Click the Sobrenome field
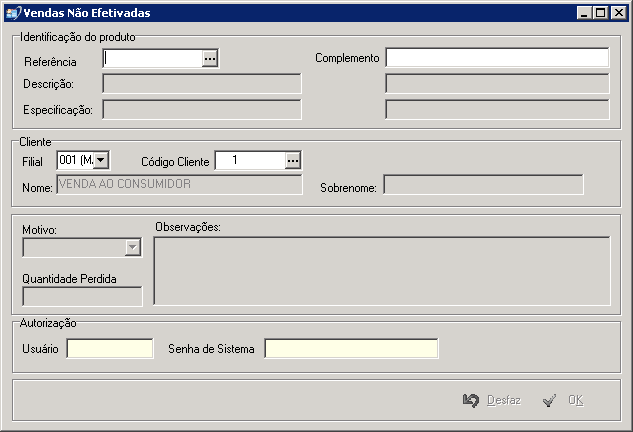Image resolution: width=633 pixels, height=432 pixels. point(483,185)
